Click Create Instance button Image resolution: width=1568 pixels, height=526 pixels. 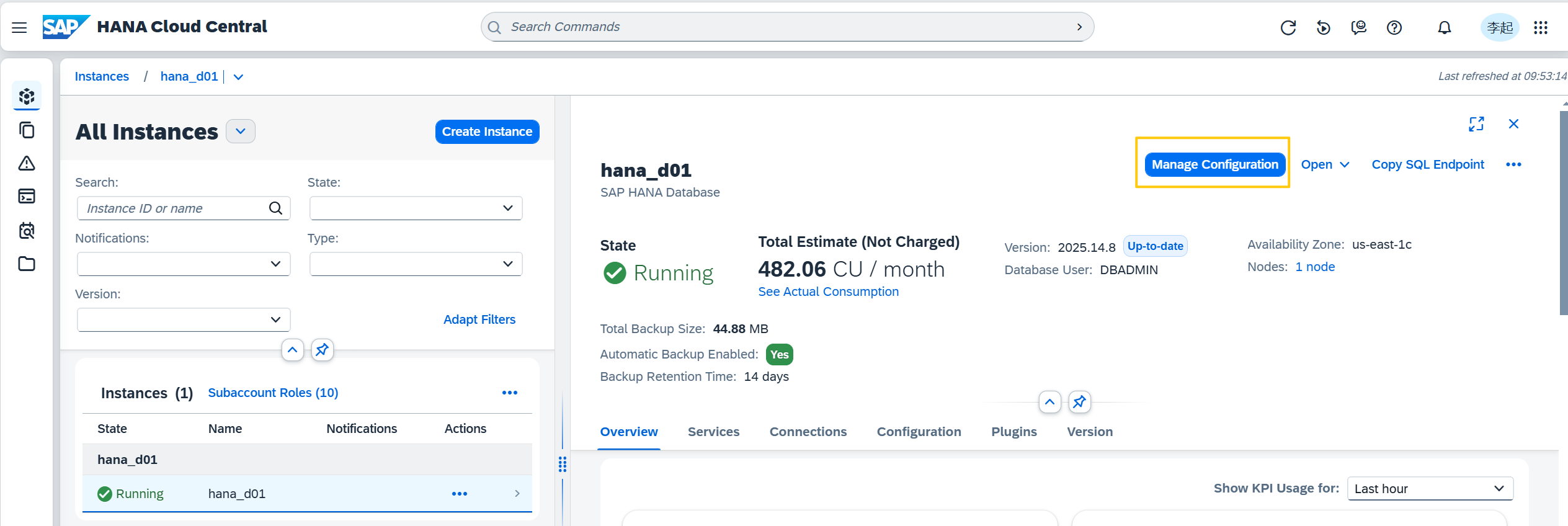pos(487,131)
